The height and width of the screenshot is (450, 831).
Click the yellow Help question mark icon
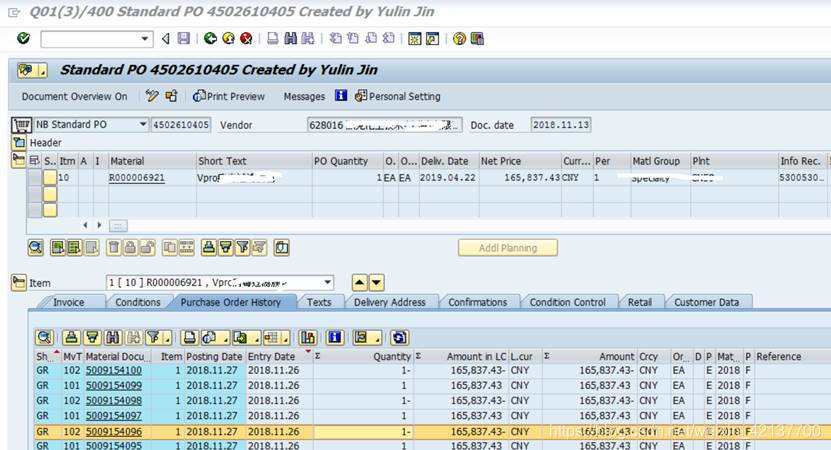[459, 39]
